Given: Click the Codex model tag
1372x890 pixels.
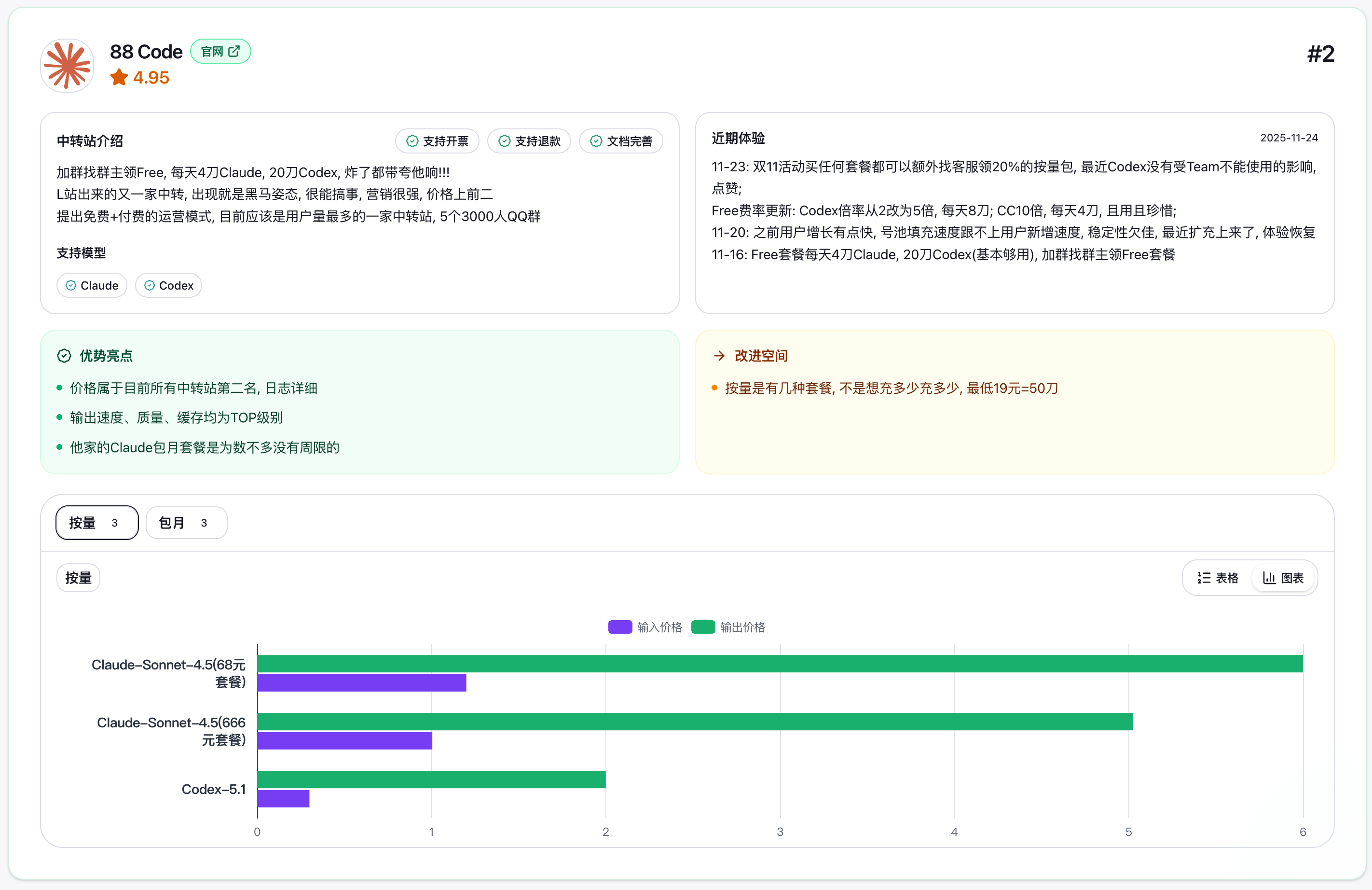Looking at the screenshot, I should 168,286.
